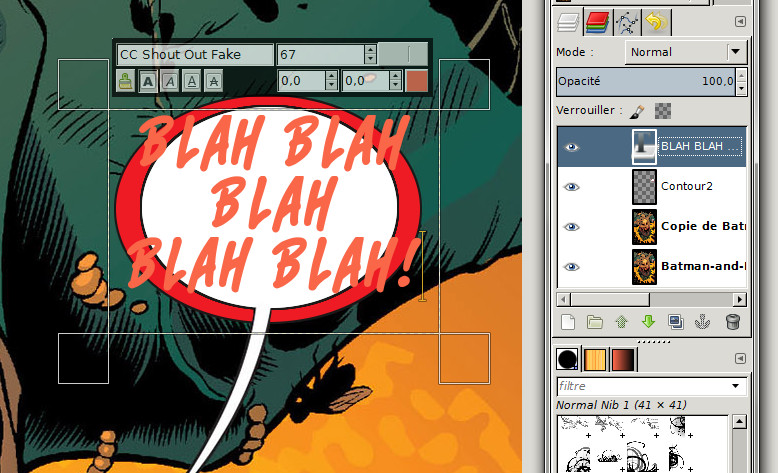Toggle underline on the text
Screen dimensions: 778x473
click(192, 81)
